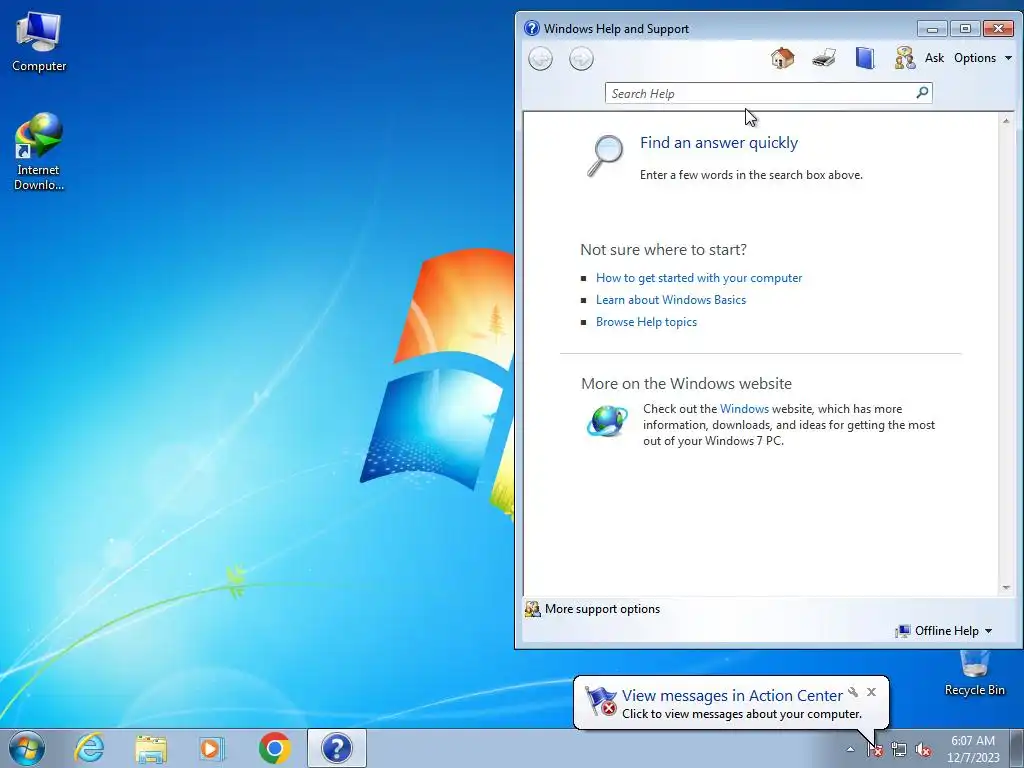Select the Recycle Bin desktop icon
Screen dimensions: 1024x768
click(974, 673)
